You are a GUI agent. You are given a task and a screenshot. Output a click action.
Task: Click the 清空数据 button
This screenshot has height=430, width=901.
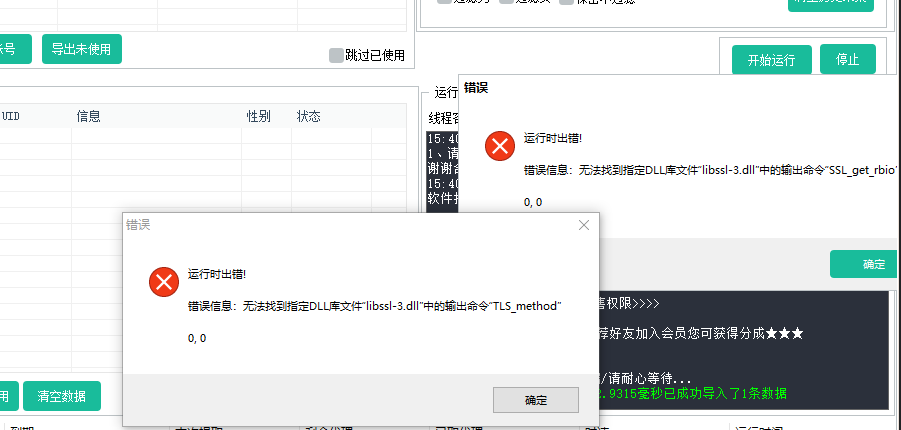point(61,396)
